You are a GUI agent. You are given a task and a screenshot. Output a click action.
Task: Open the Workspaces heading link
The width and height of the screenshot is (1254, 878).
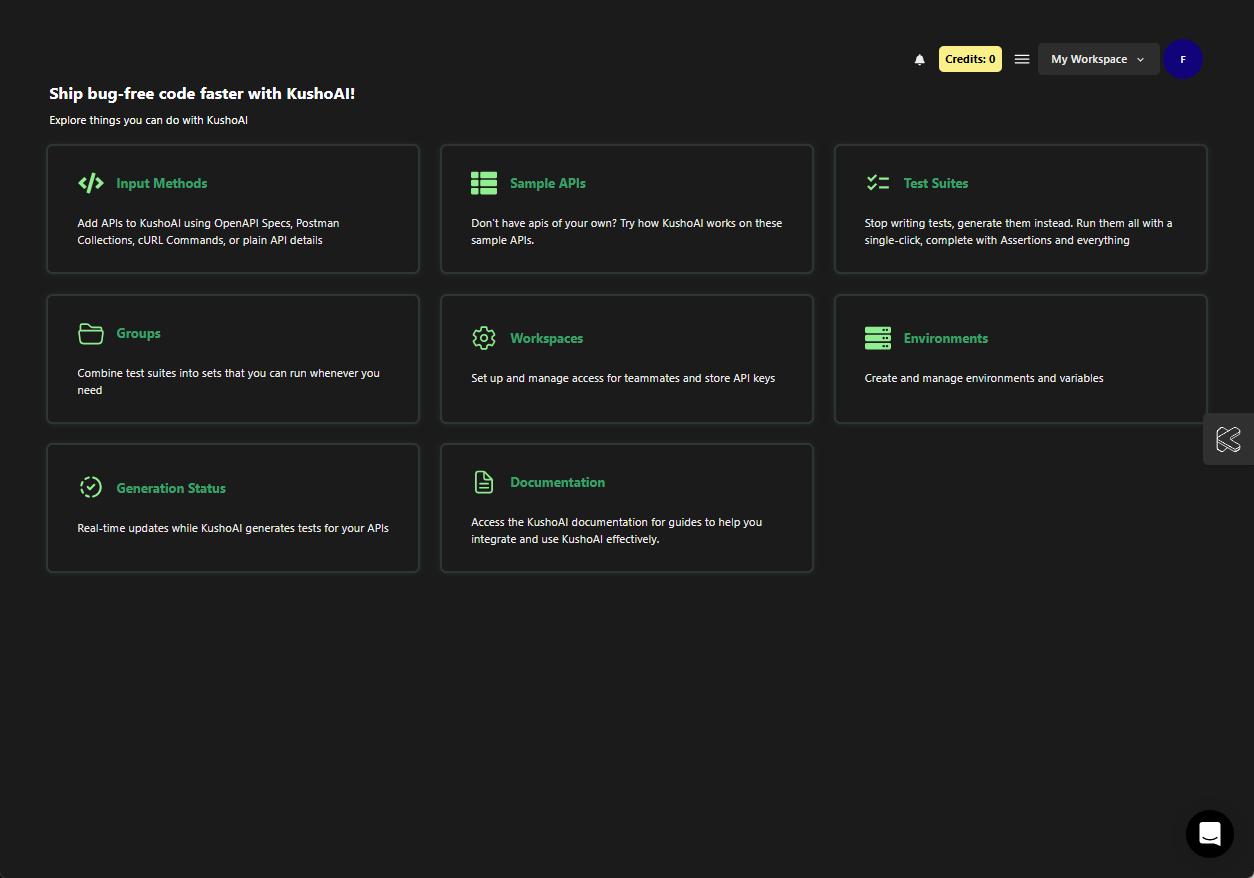click(547, 338)
